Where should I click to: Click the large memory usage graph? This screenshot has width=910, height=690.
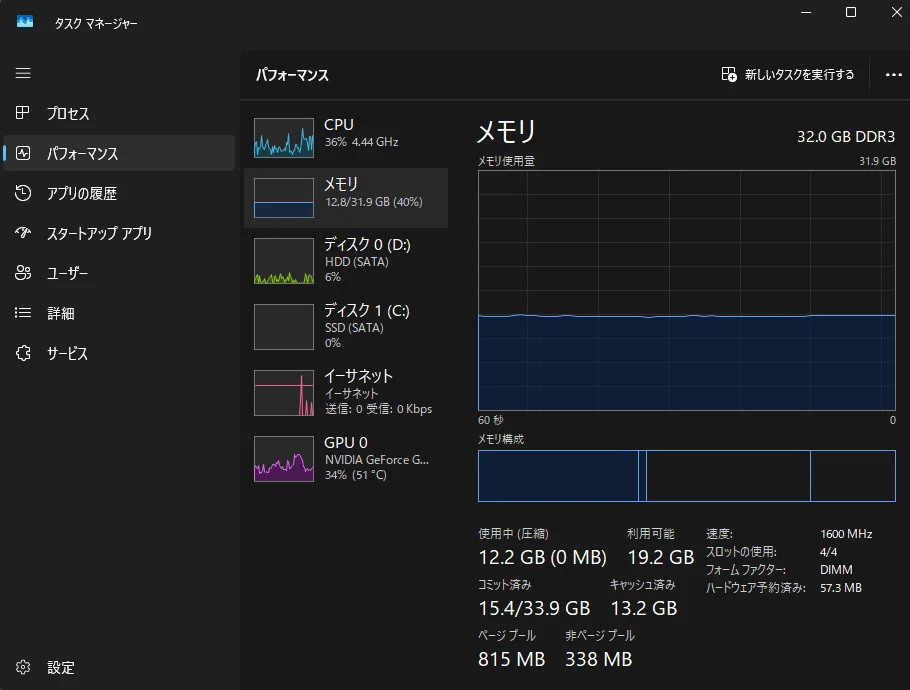(687, 290)
